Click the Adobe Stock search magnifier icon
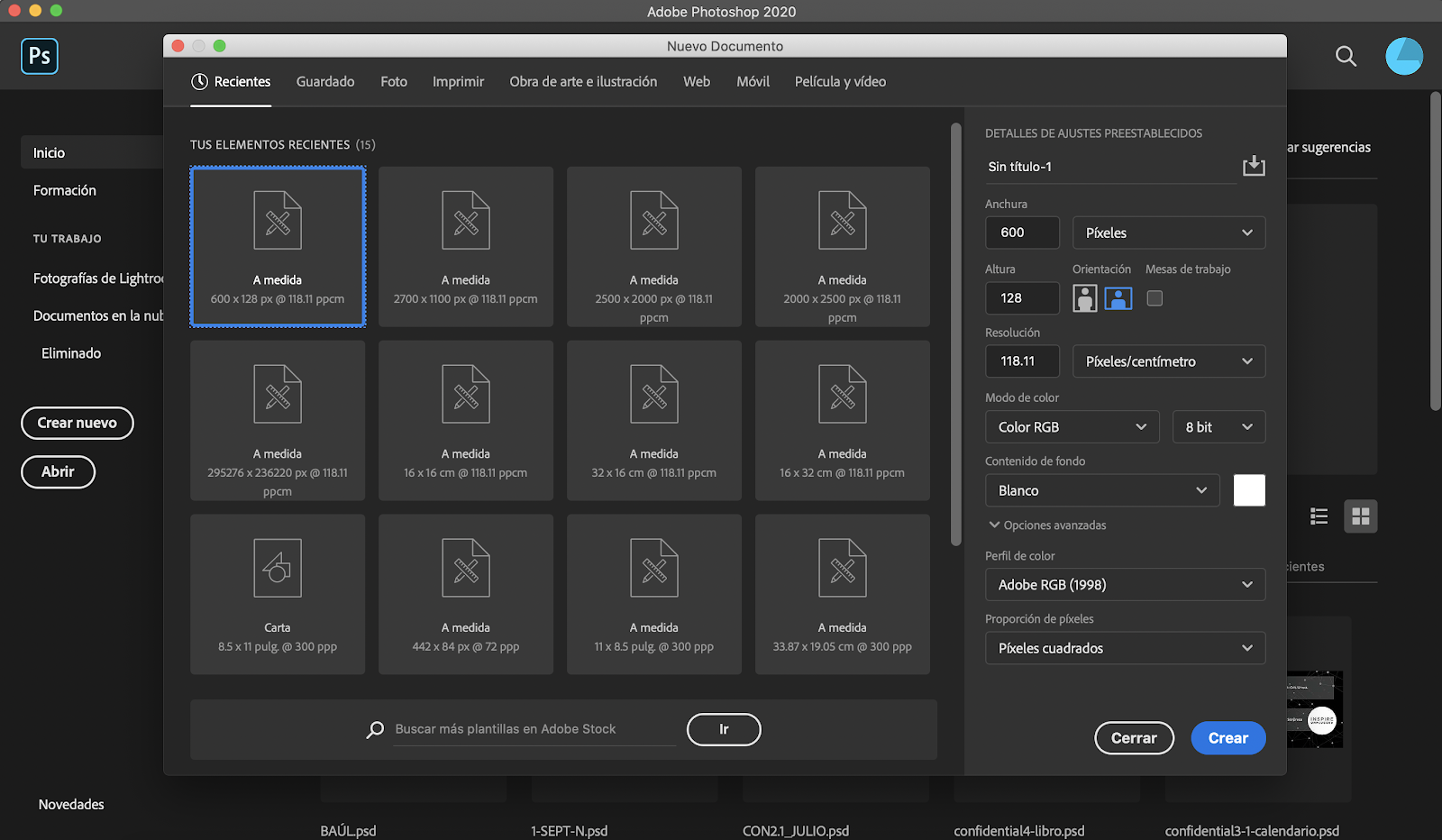This screenshot has width=1442, height=840. click(375, 729)
